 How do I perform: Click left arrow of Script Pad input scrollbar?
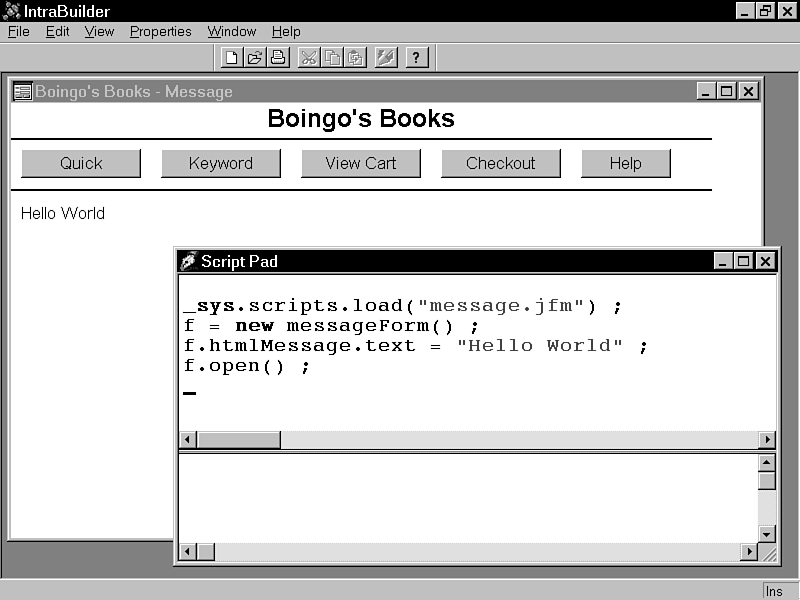click(188, 439)
